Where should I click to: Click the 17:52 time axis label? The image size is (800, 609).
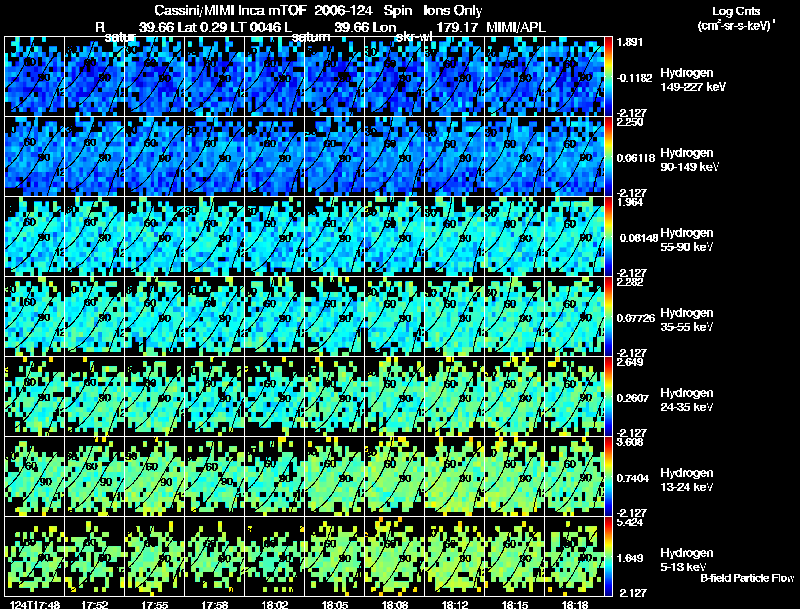click(x=95, y=604)
